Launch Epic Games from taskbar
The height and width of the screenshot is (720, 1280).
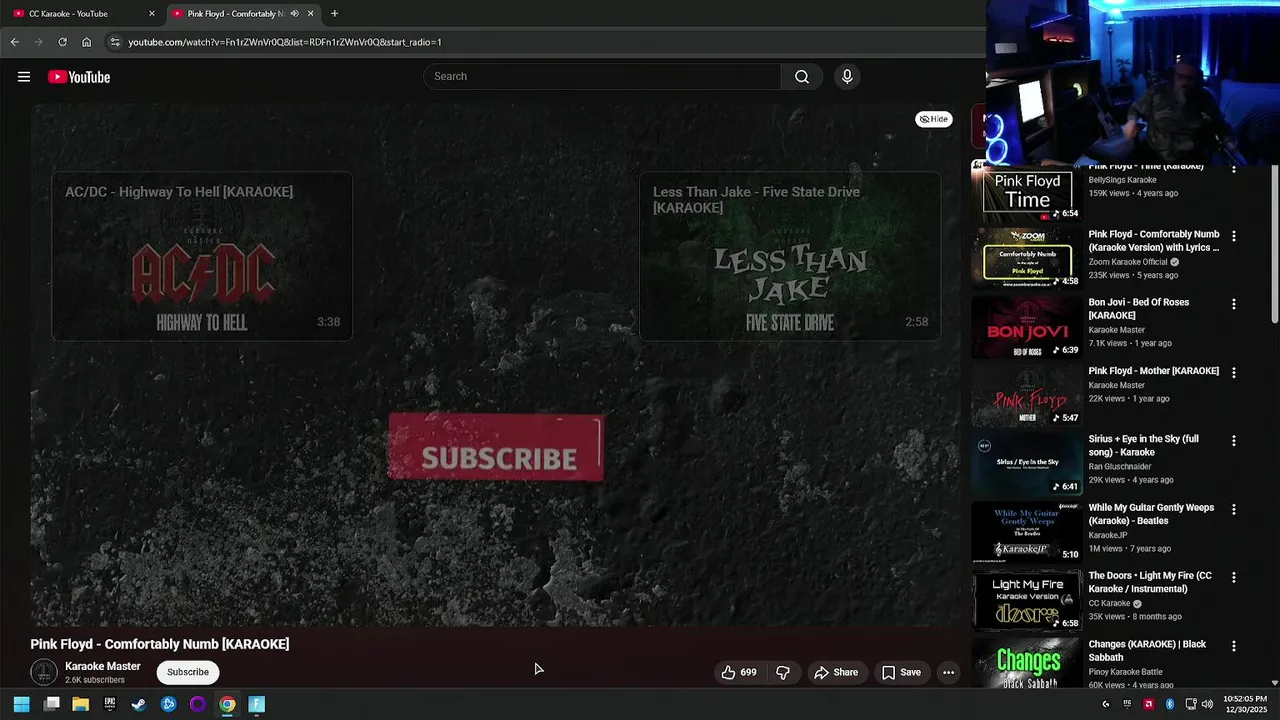110,704
